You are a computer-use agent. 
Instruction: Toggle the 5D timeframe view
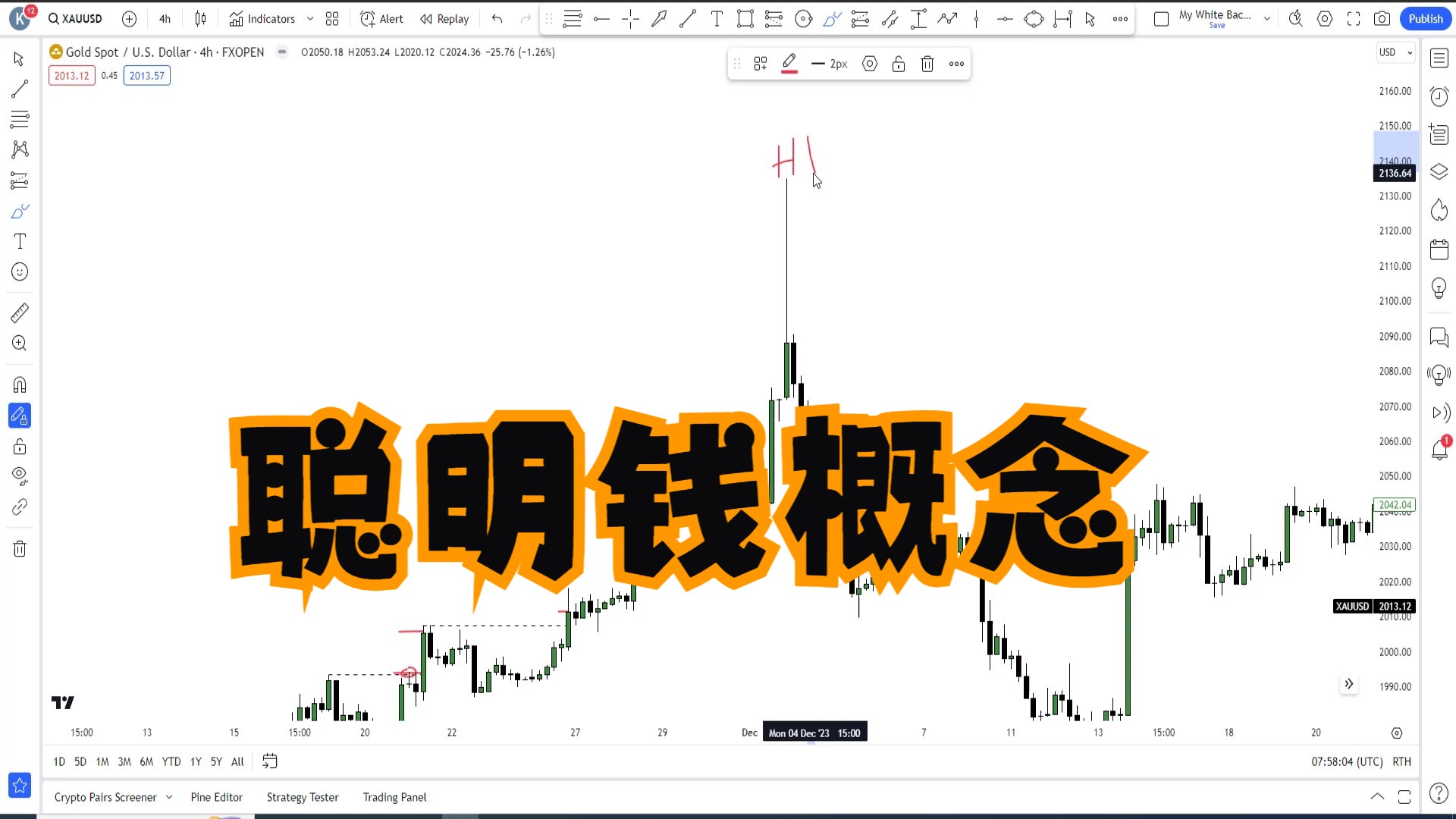point(80,761)
